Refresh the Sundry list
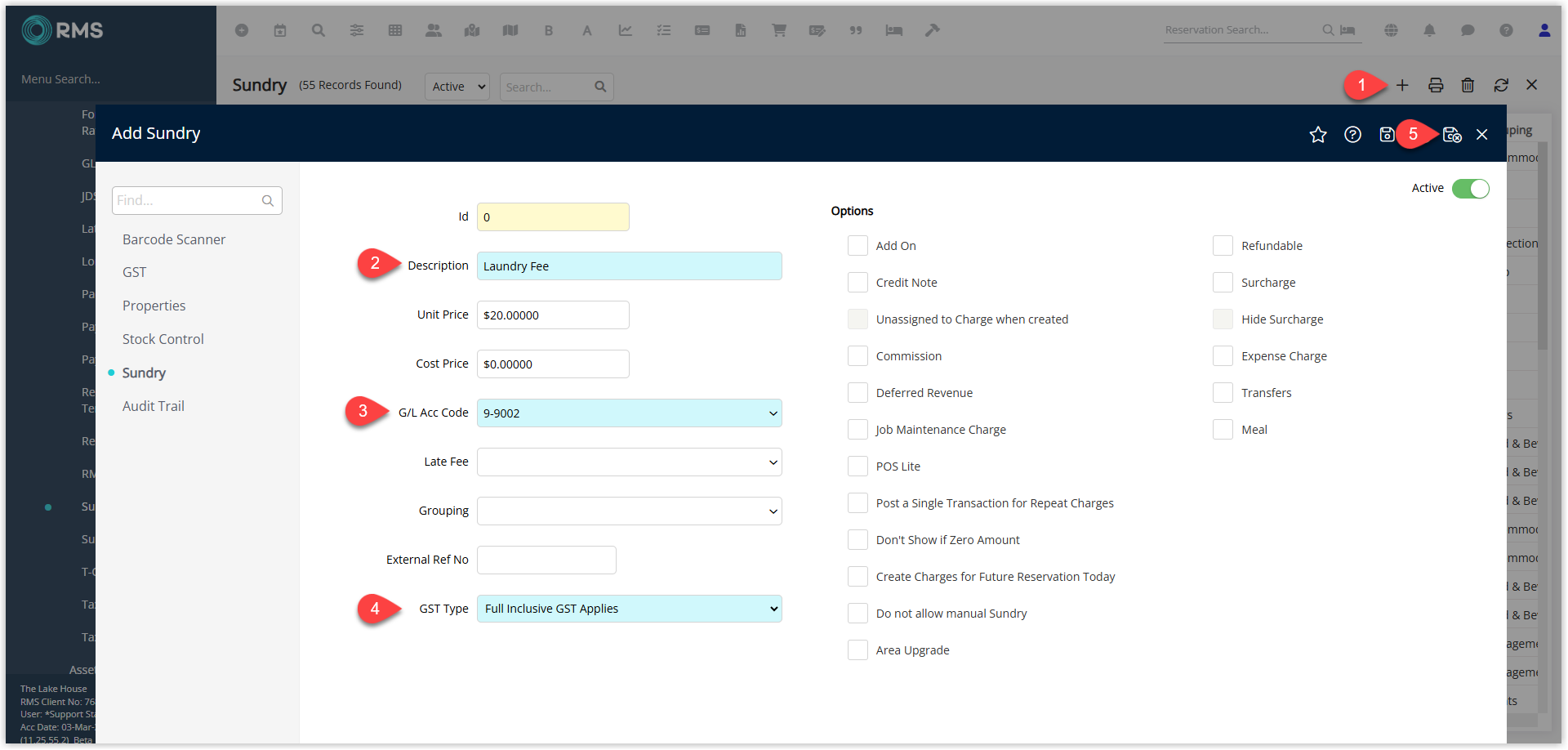 click(1501, 85)
